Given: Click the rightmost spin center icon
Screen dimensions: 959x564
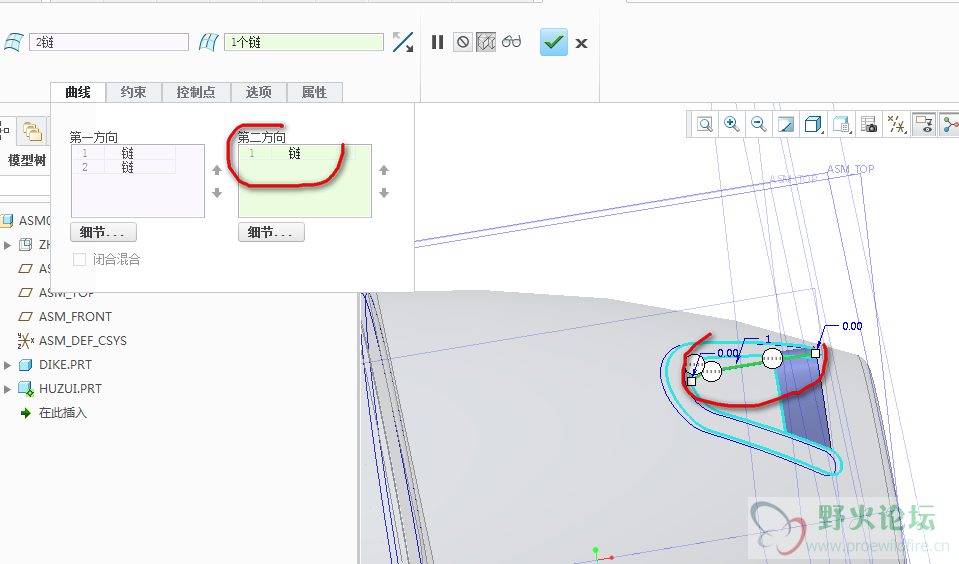Looking at the screenshot, I should pos(950,124).
